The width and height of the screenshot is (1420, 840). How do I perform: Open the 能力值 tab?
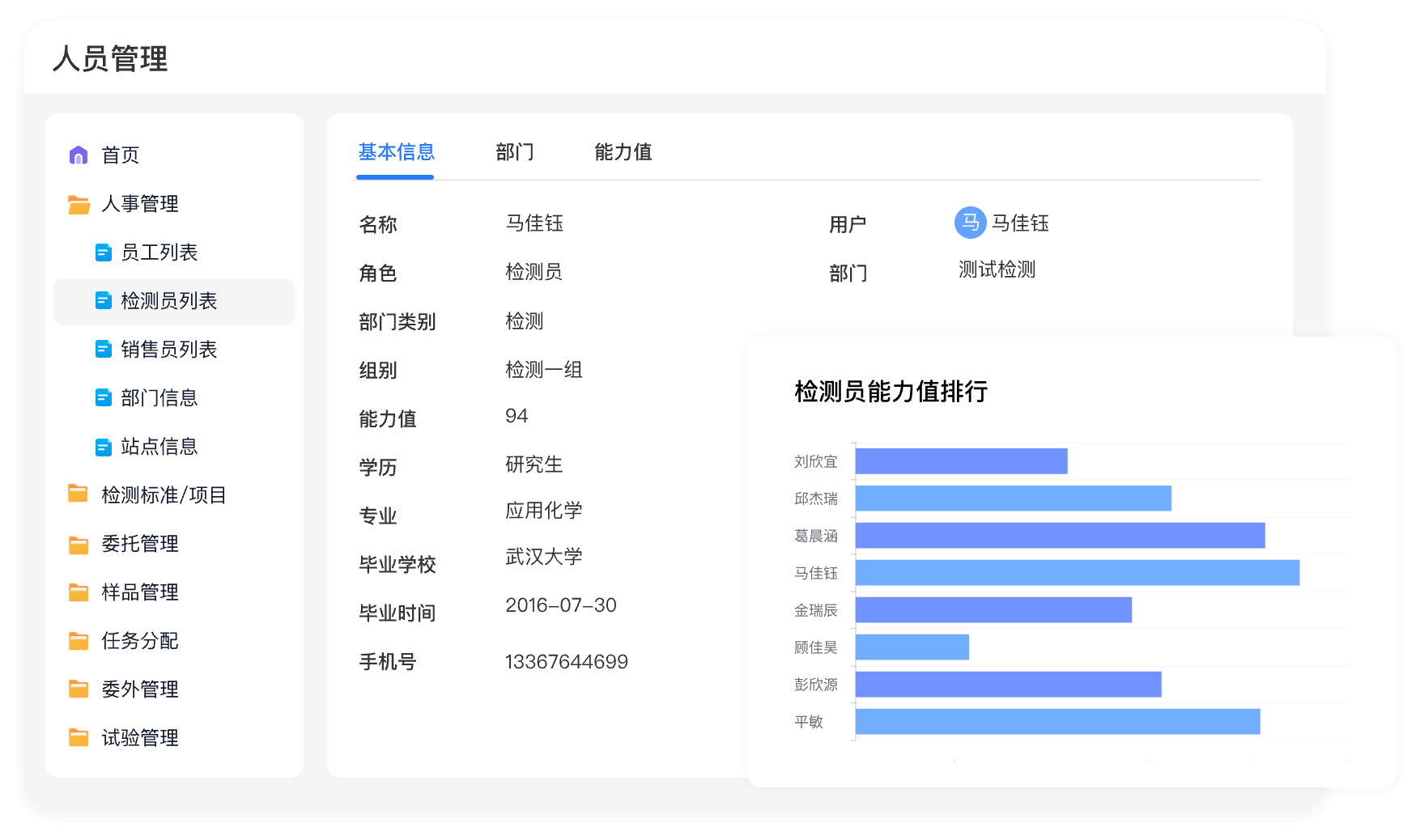[623, 152]
